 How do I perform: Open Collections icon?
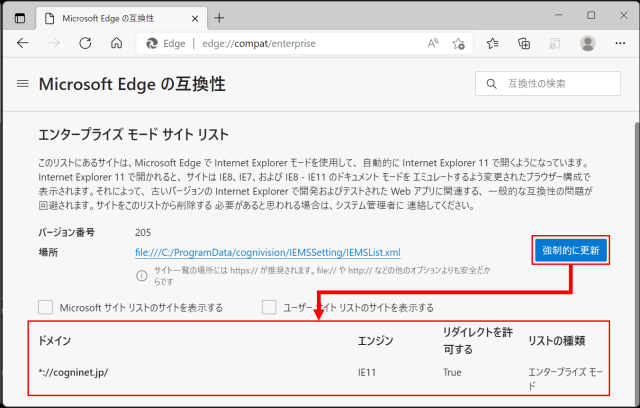(524, 43)
